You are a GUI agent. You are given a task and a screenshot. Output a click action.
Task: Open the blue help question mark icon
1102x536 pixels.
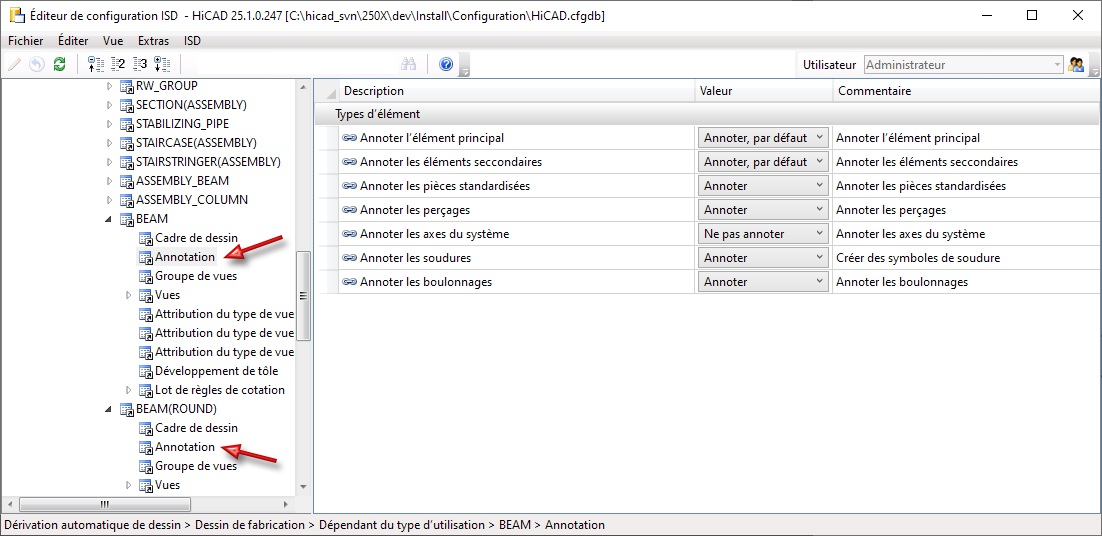(446, 65)
